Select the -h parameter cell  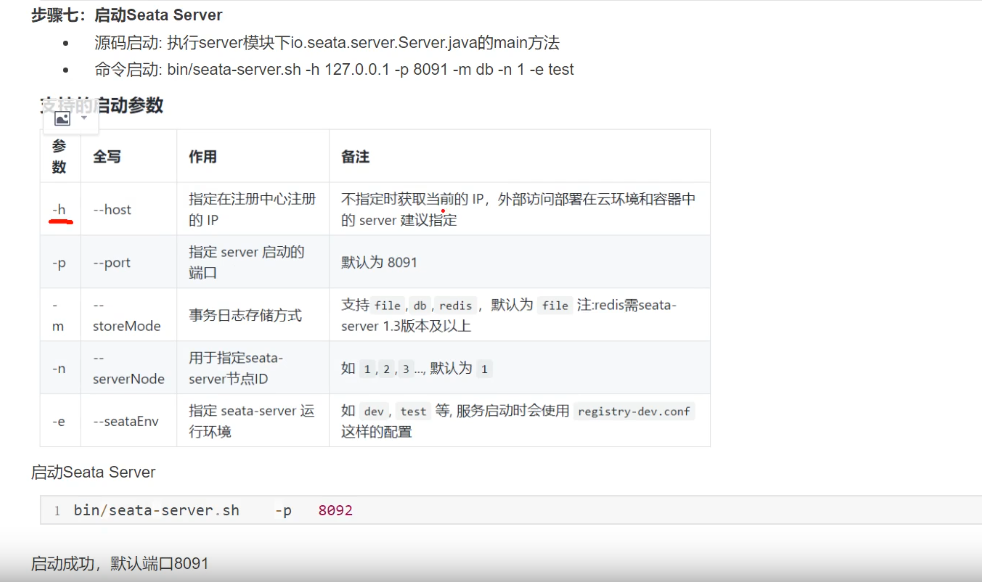(x=59, y=209)
